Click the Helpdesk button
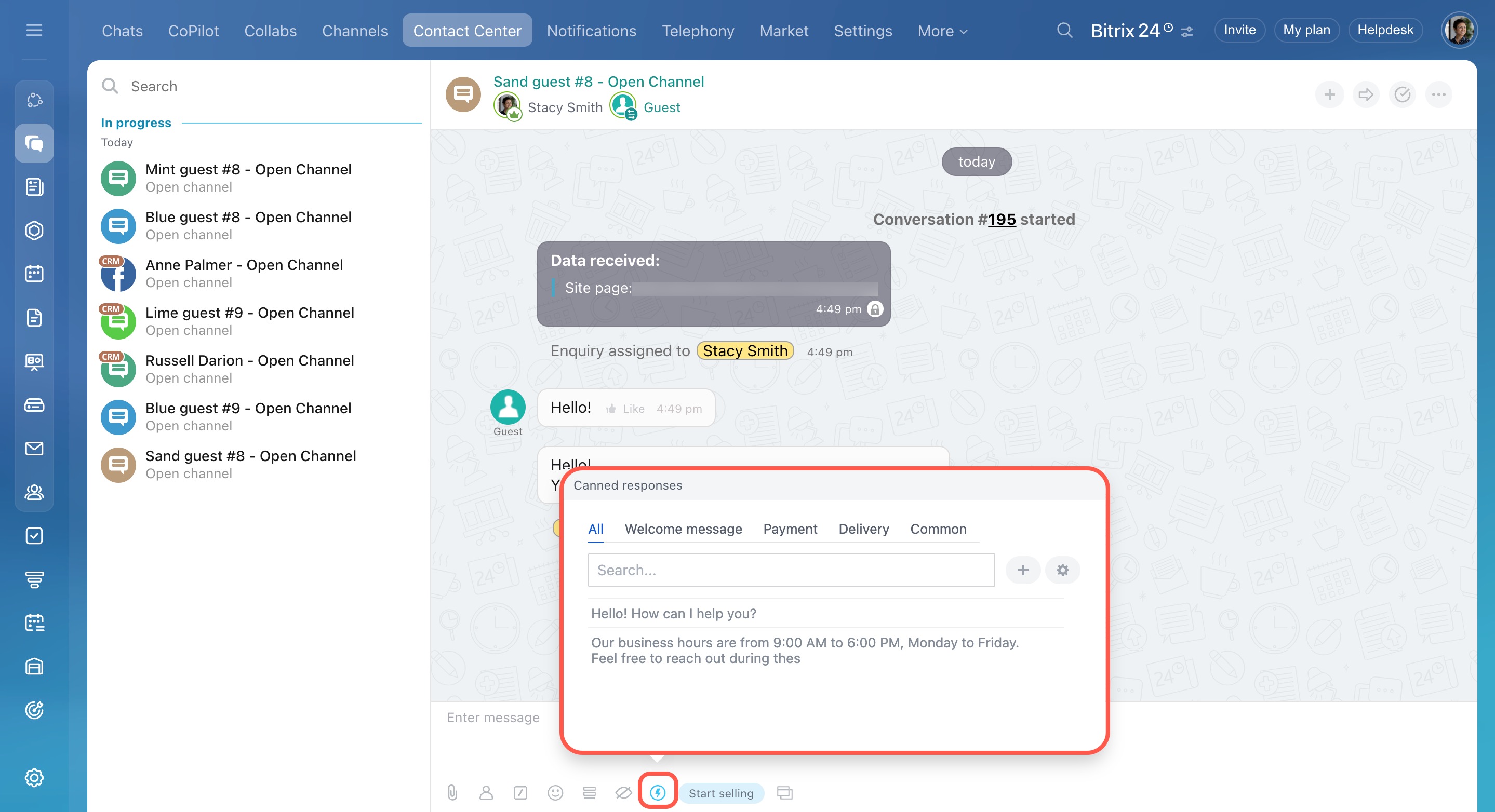1495x812 pixels. click(1385, 30)
